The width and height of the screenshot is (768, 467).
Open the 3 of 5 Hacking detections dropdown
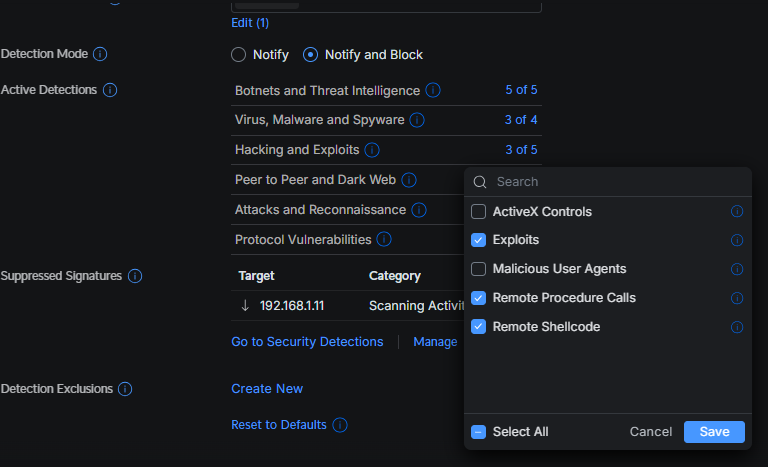pyautogui.click(x=521, y=150)
